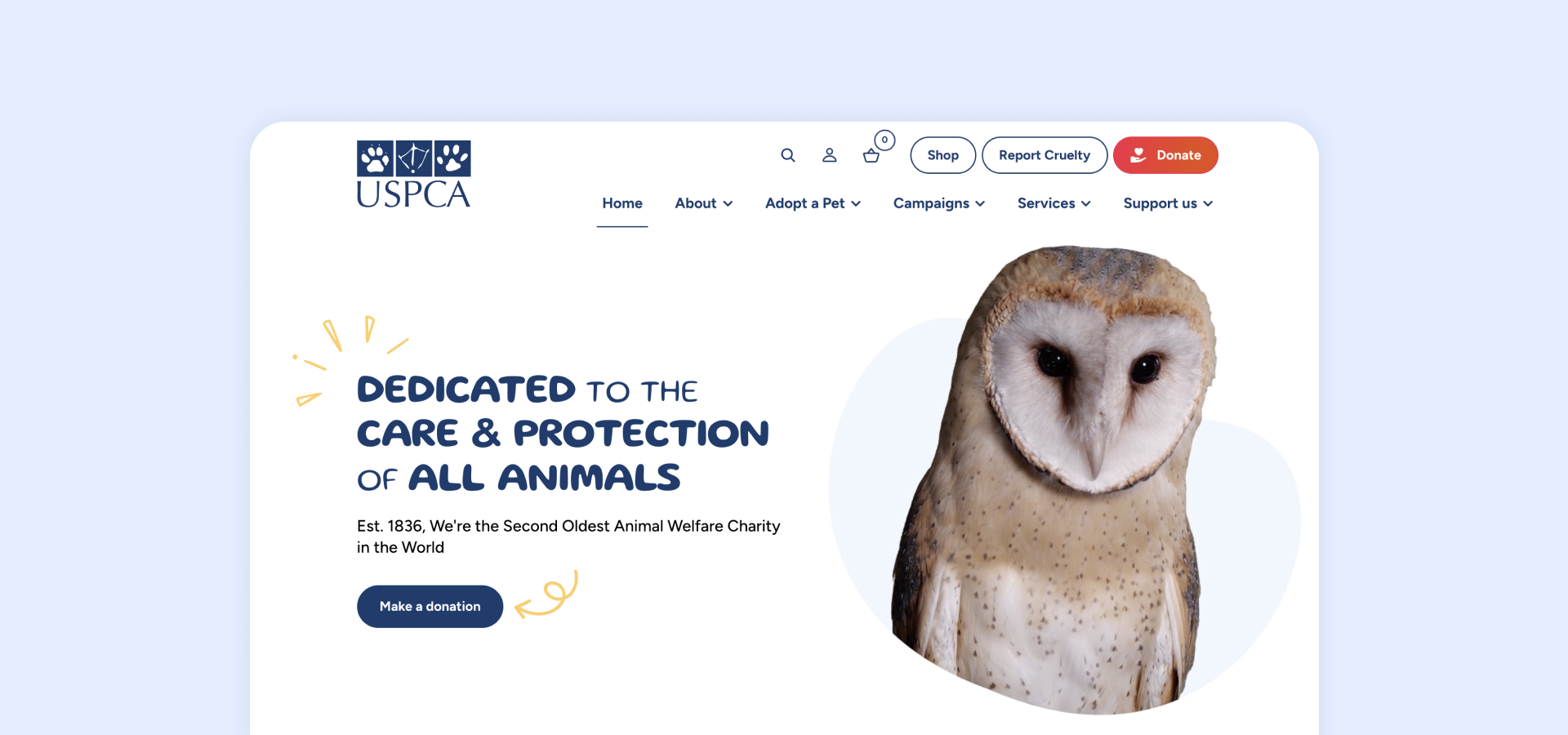Open the Support us dropdown
The height and width of the screenshot is (735, 1568).
tap(1168, 203)
